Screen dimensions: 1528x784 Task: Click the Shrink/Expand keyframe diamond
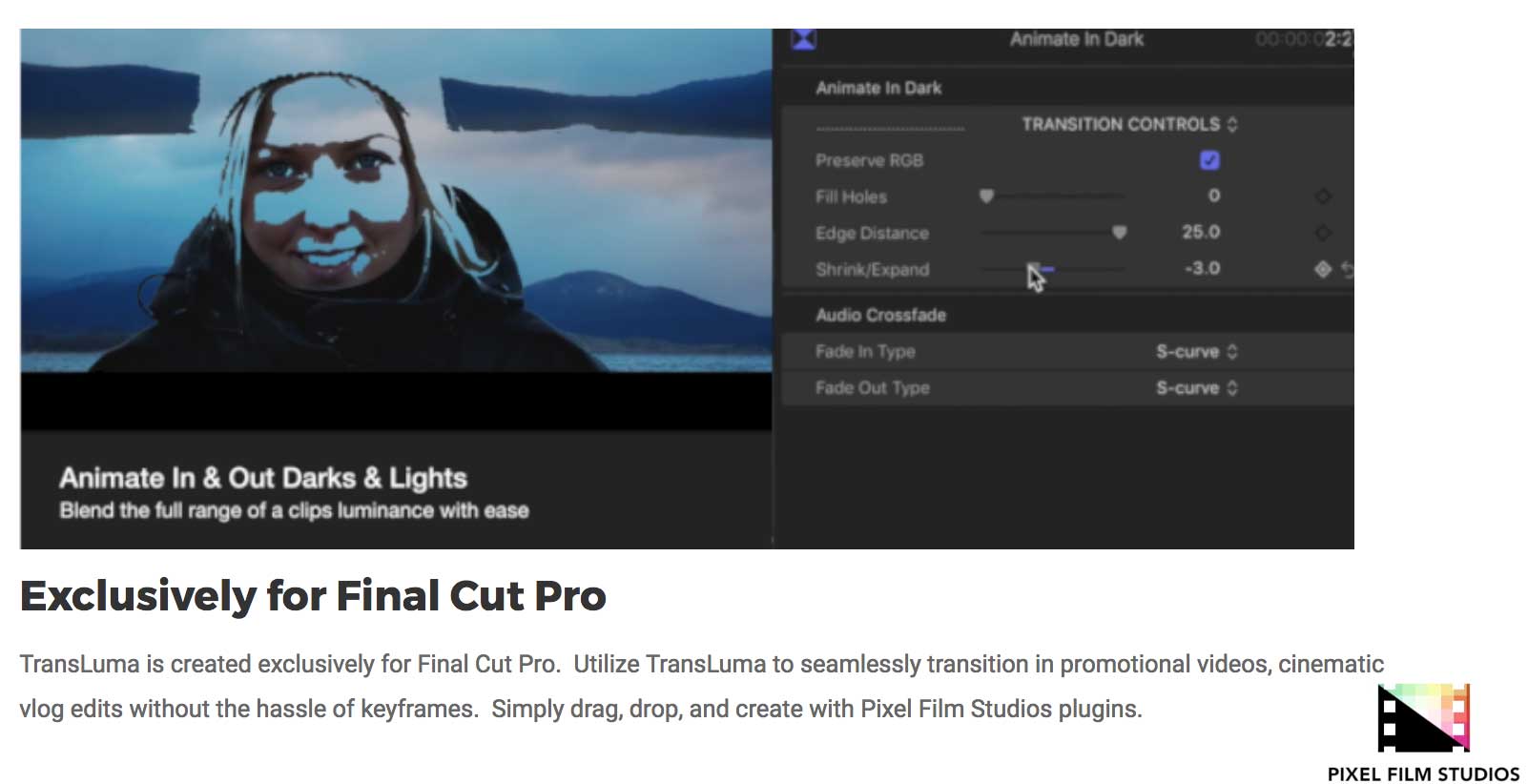point(1323,269)
